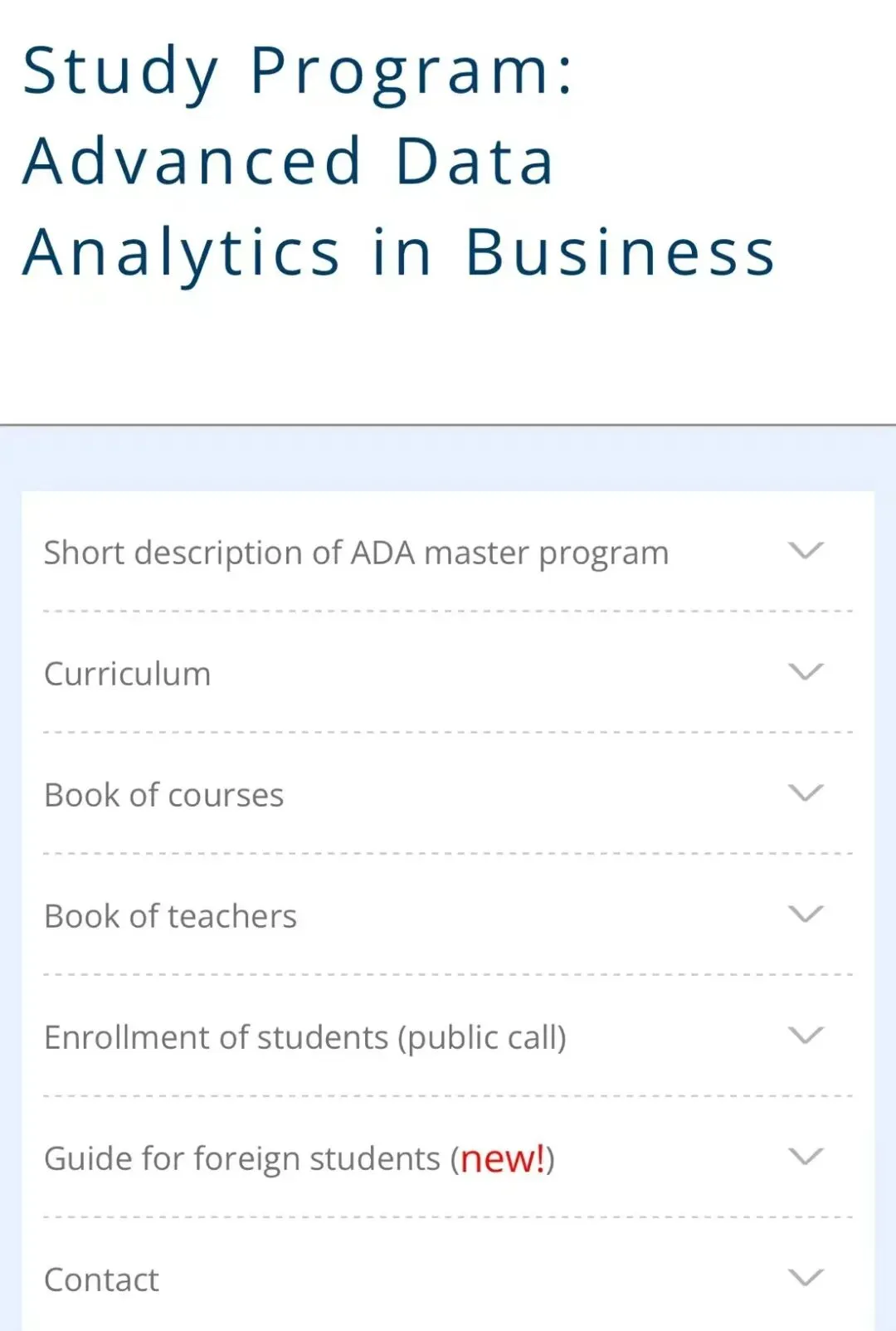Open the Short description of ADA master program section
The width and height of the screenshot is (896, 1331).
click(356, 553)
